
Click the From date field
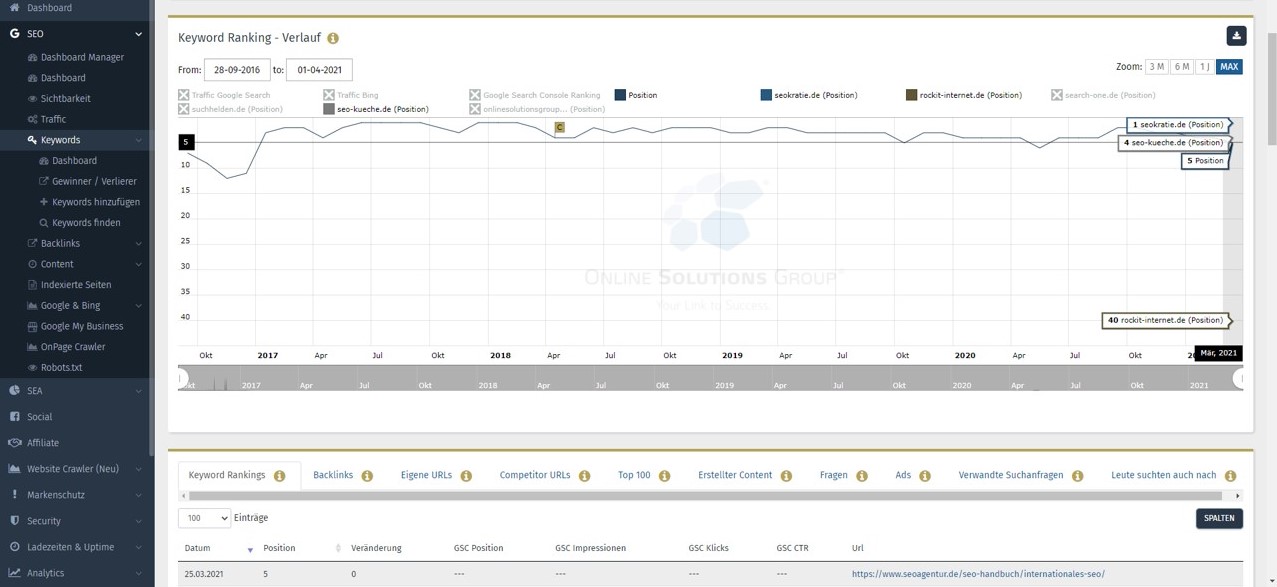(237, 70)
